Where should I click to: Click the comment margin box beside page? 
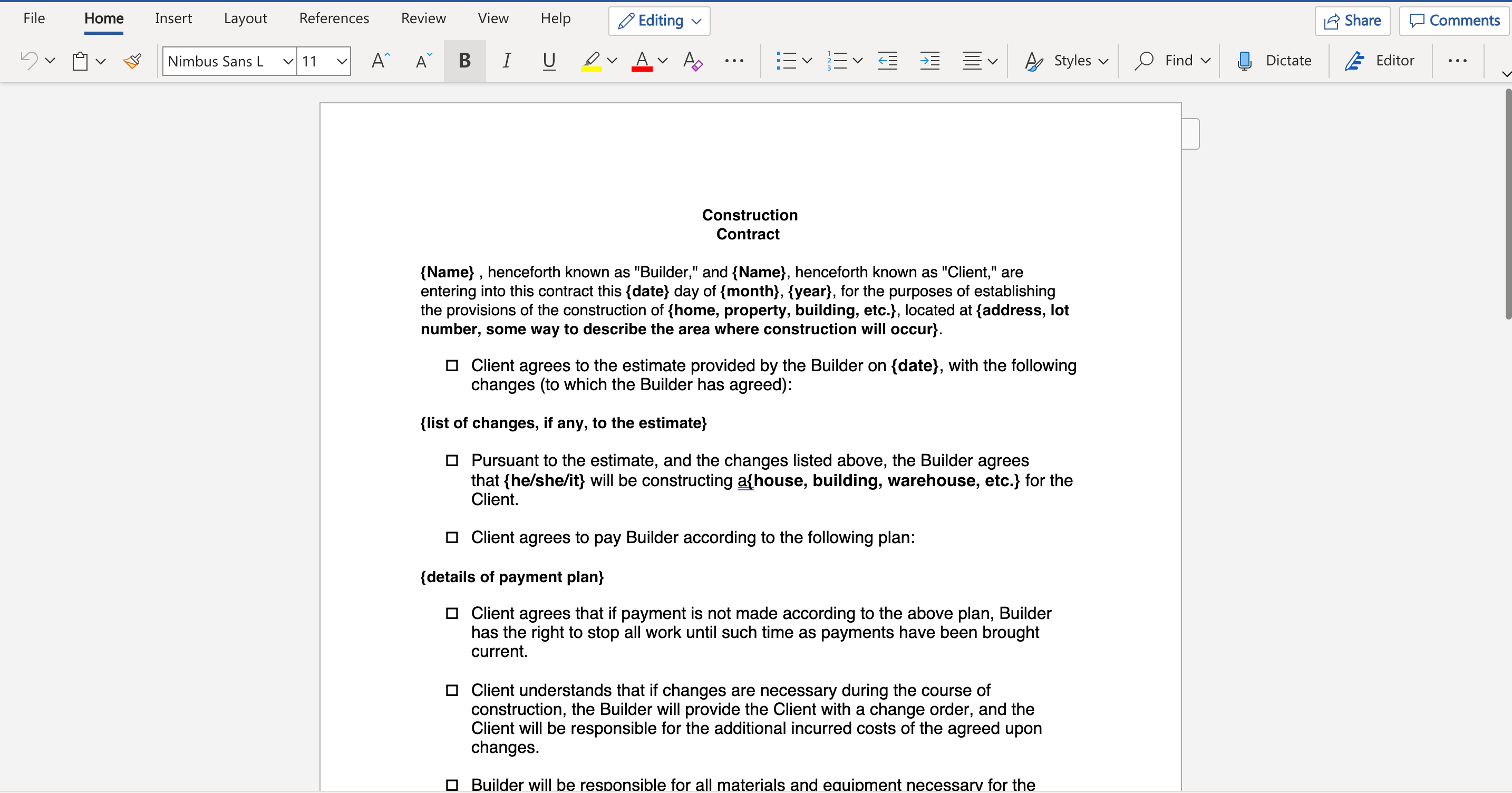(1190, 134)
